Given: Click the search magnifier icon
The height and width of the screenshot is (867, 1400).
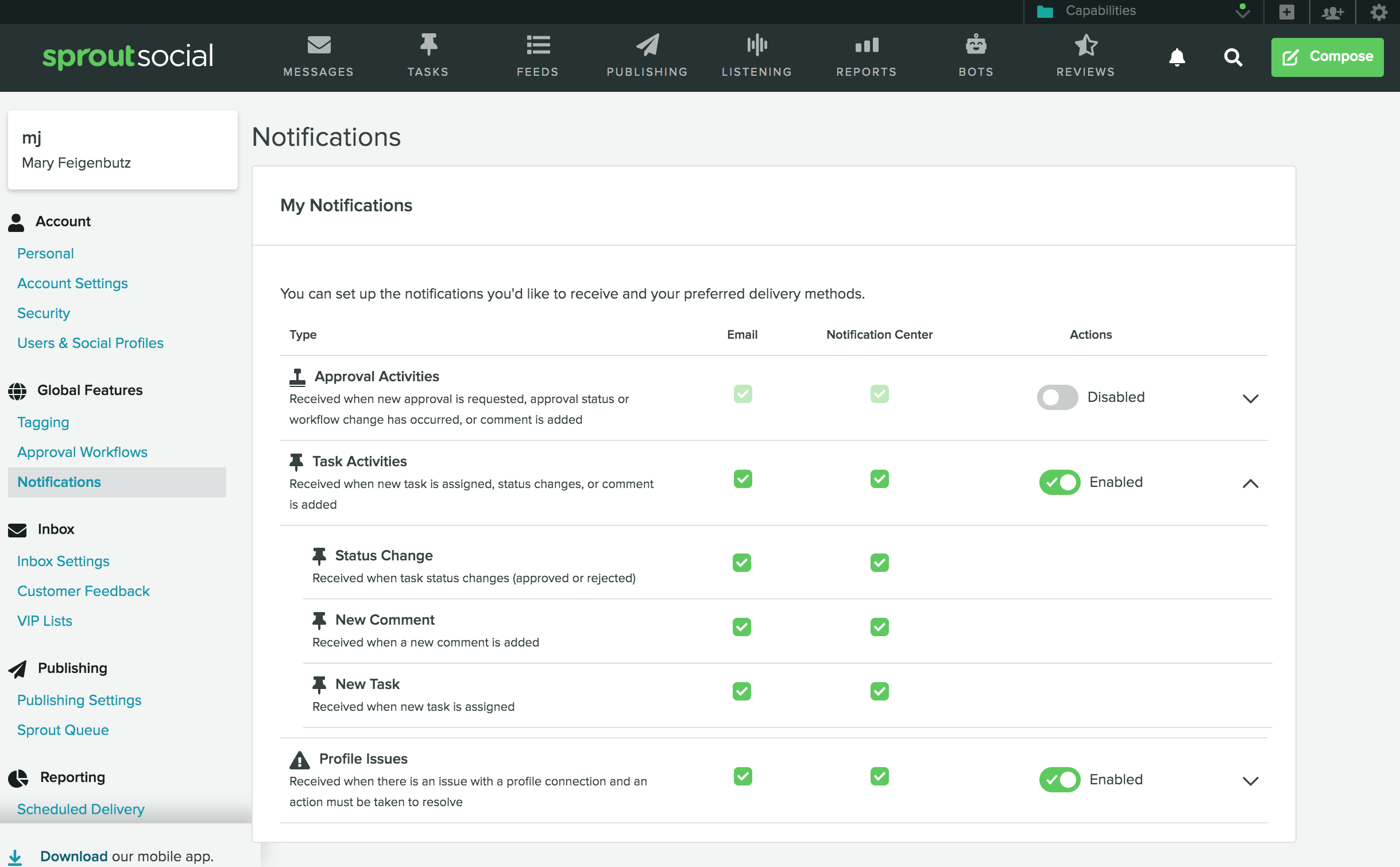Looking at the screenshot, I should (x=1233, y=57).
